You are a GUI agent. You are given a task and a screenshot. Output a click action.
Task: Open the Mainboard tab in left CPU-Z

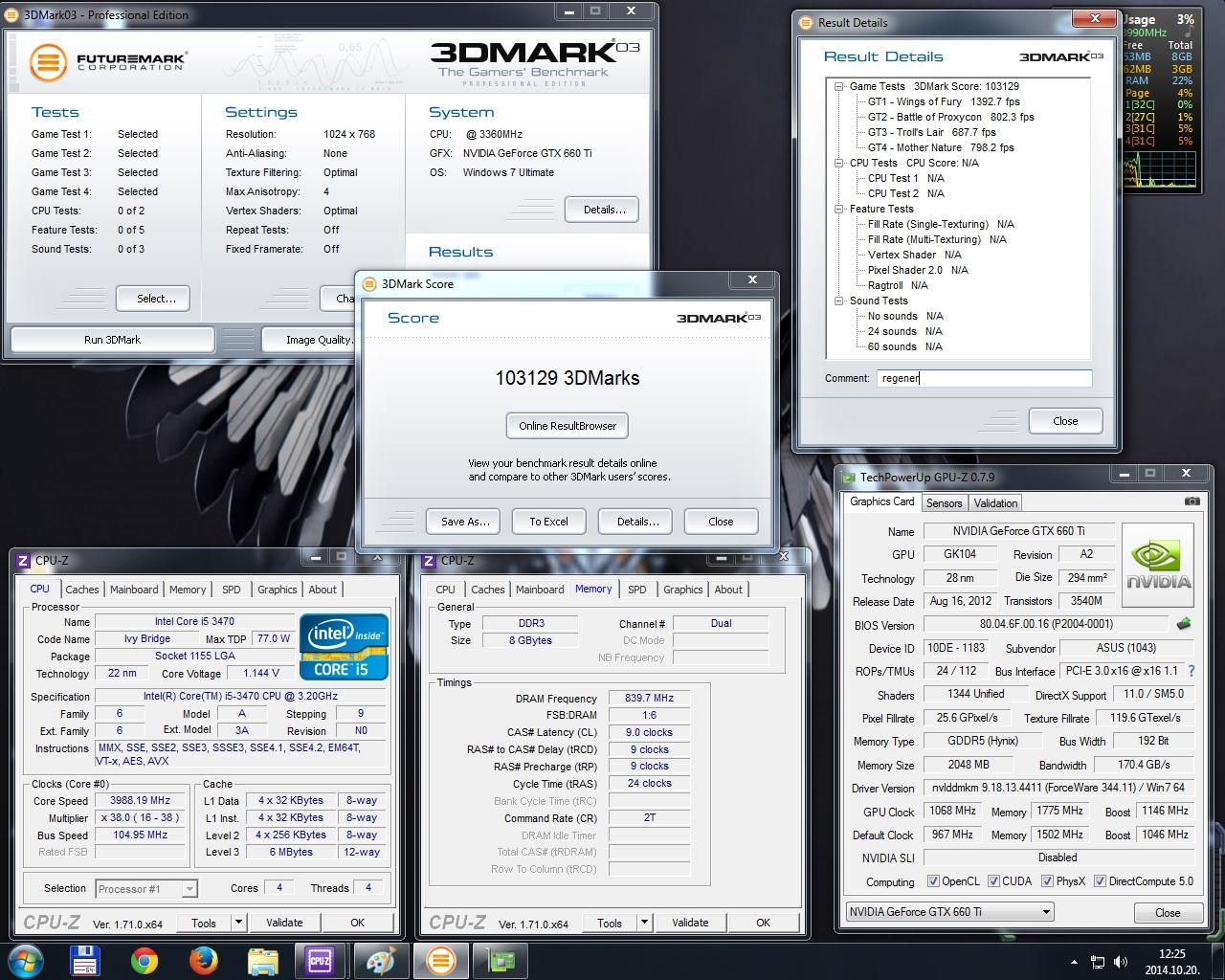point(134,590)
